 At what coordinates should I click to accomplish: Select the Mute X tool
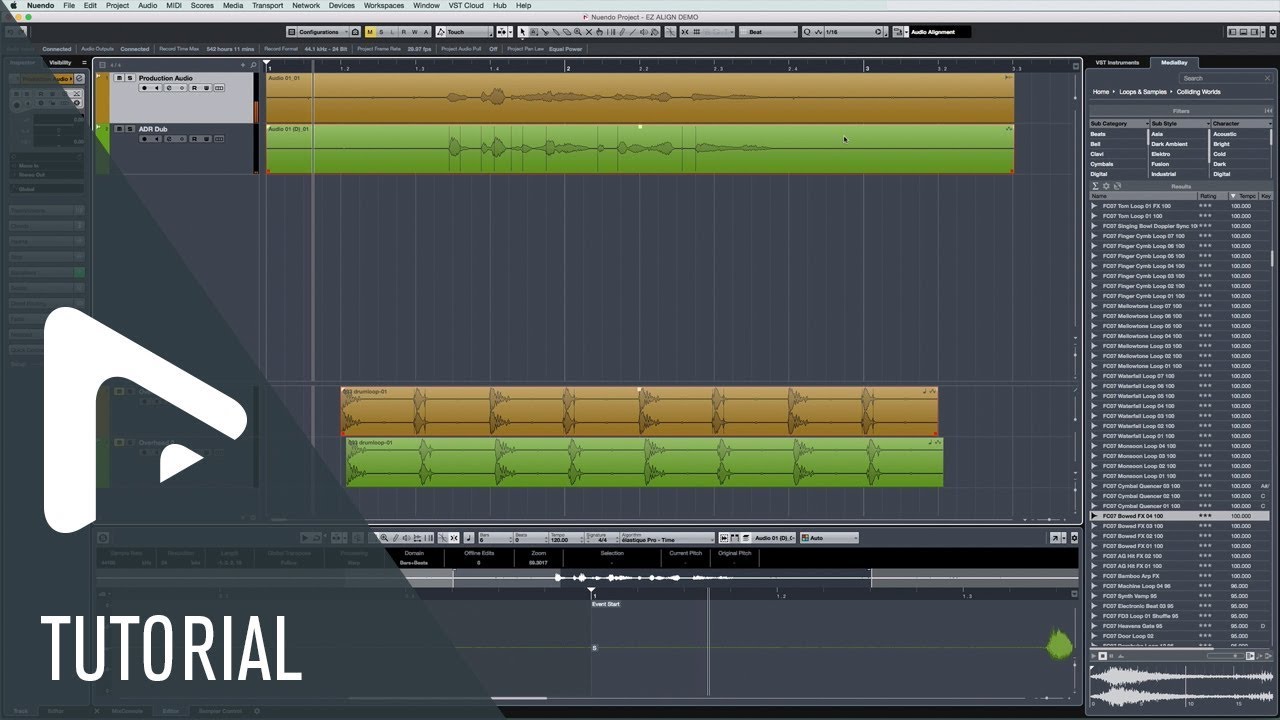click(588, 32)
